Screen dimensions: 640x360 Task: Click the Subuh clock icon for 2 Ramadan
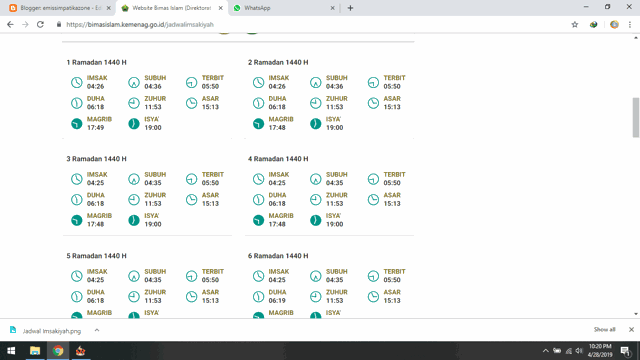(x=315, y=82)
